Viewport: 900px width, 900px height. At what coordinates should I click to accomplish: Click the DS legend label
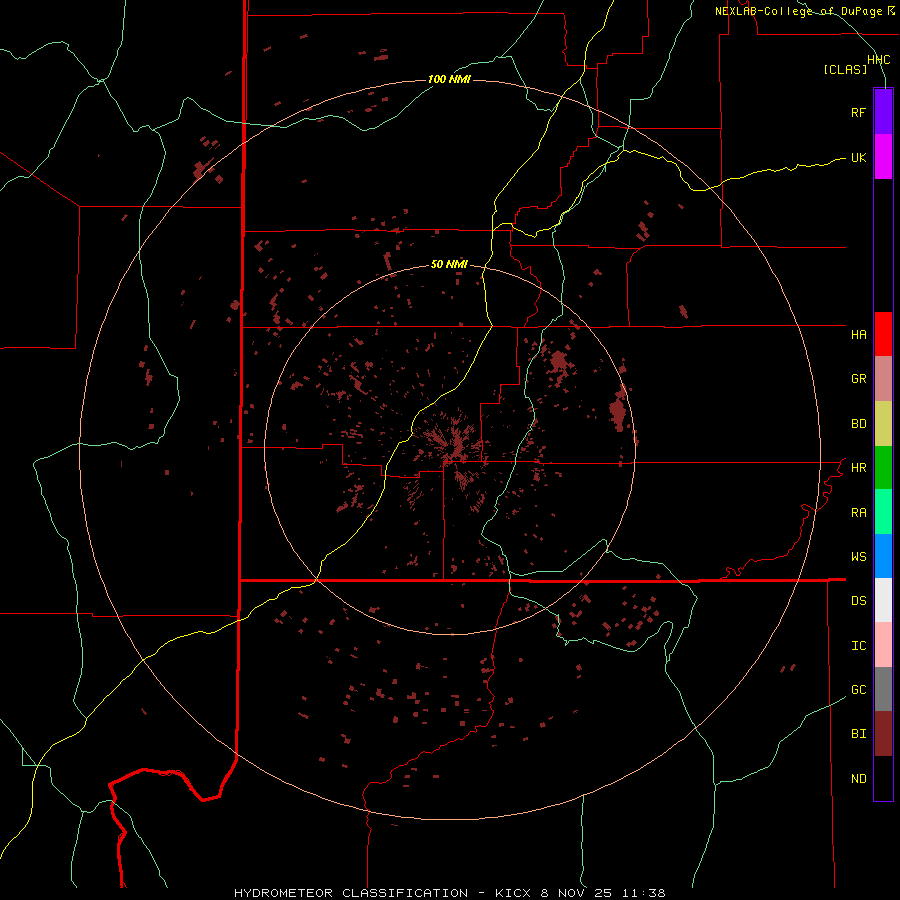tap(858, 600)
